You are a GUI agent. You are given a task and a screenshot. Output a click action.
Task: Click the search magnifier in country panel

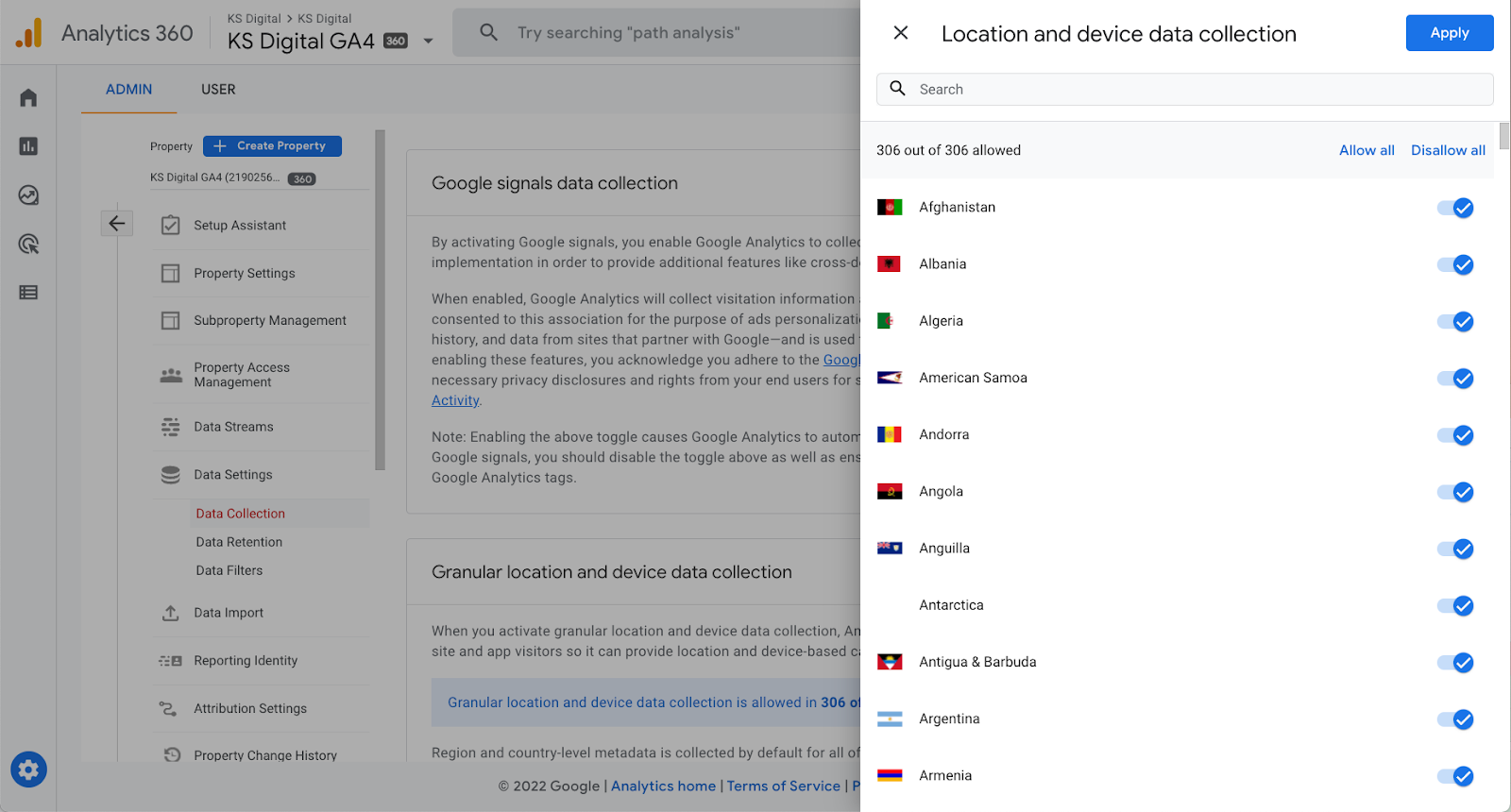coord(898,89)
